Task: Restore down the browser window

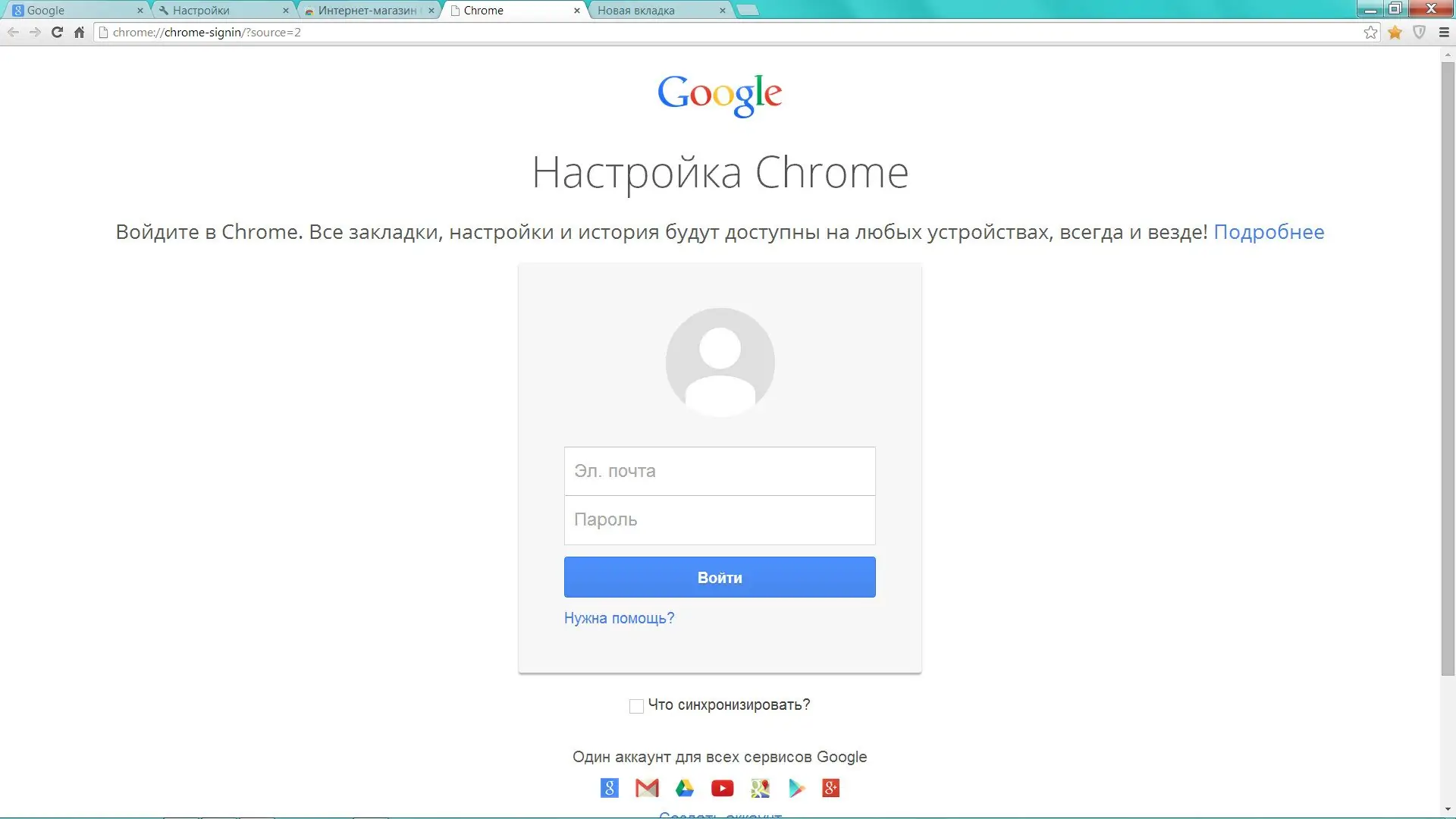Action: tap(1395, 9)
